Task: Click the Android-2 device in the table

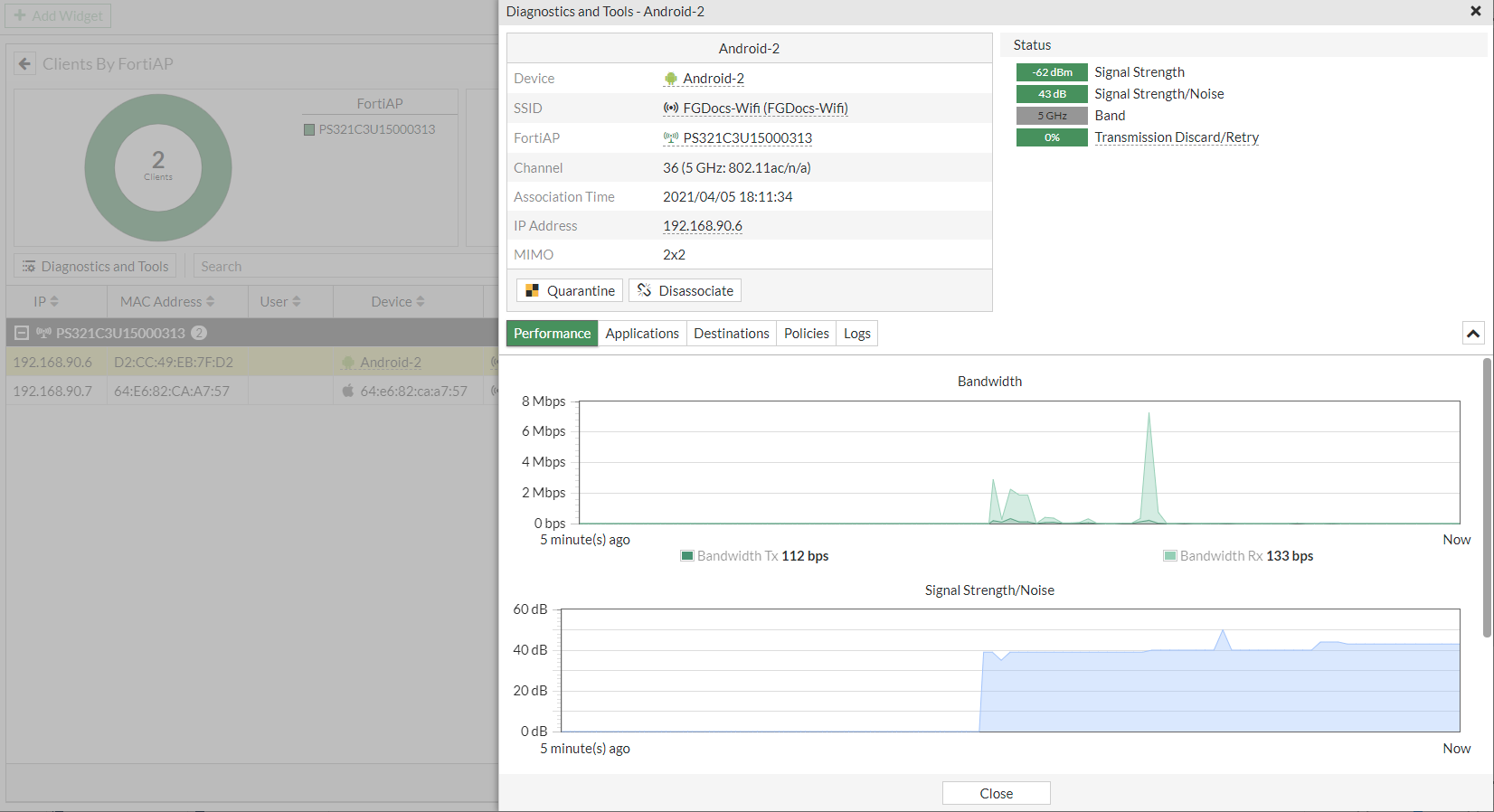Action: (391, 362)
